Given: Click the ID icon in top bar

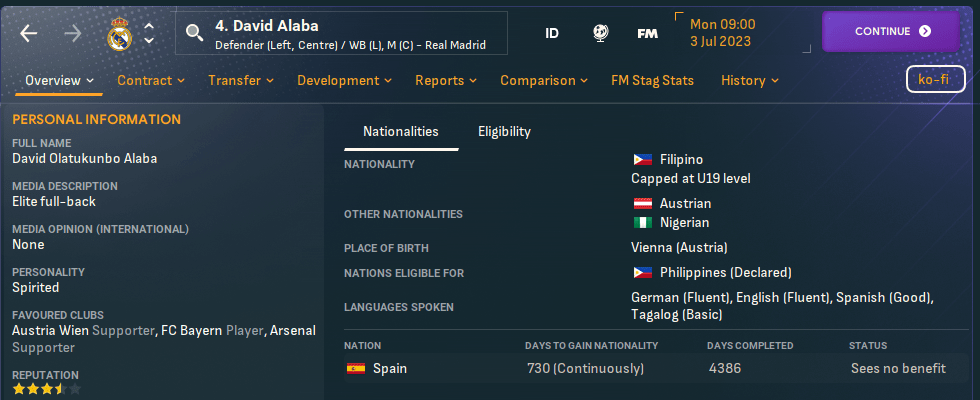Looking at the screenshot, I should 552,33.
